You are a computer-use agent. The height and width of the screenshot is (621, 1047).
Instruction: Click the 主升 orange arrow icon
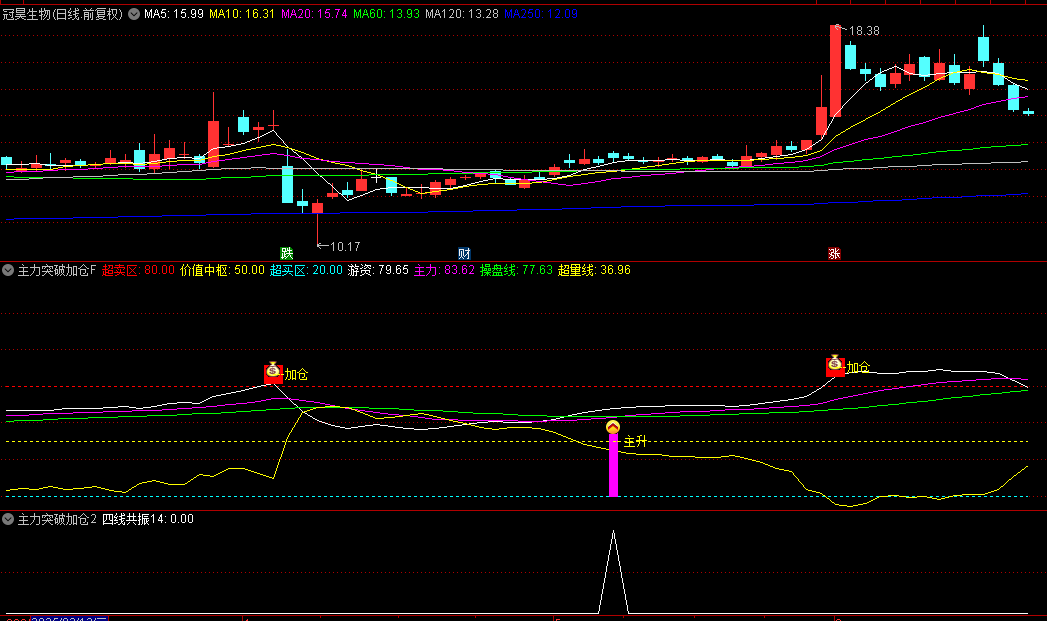point(613,427)
